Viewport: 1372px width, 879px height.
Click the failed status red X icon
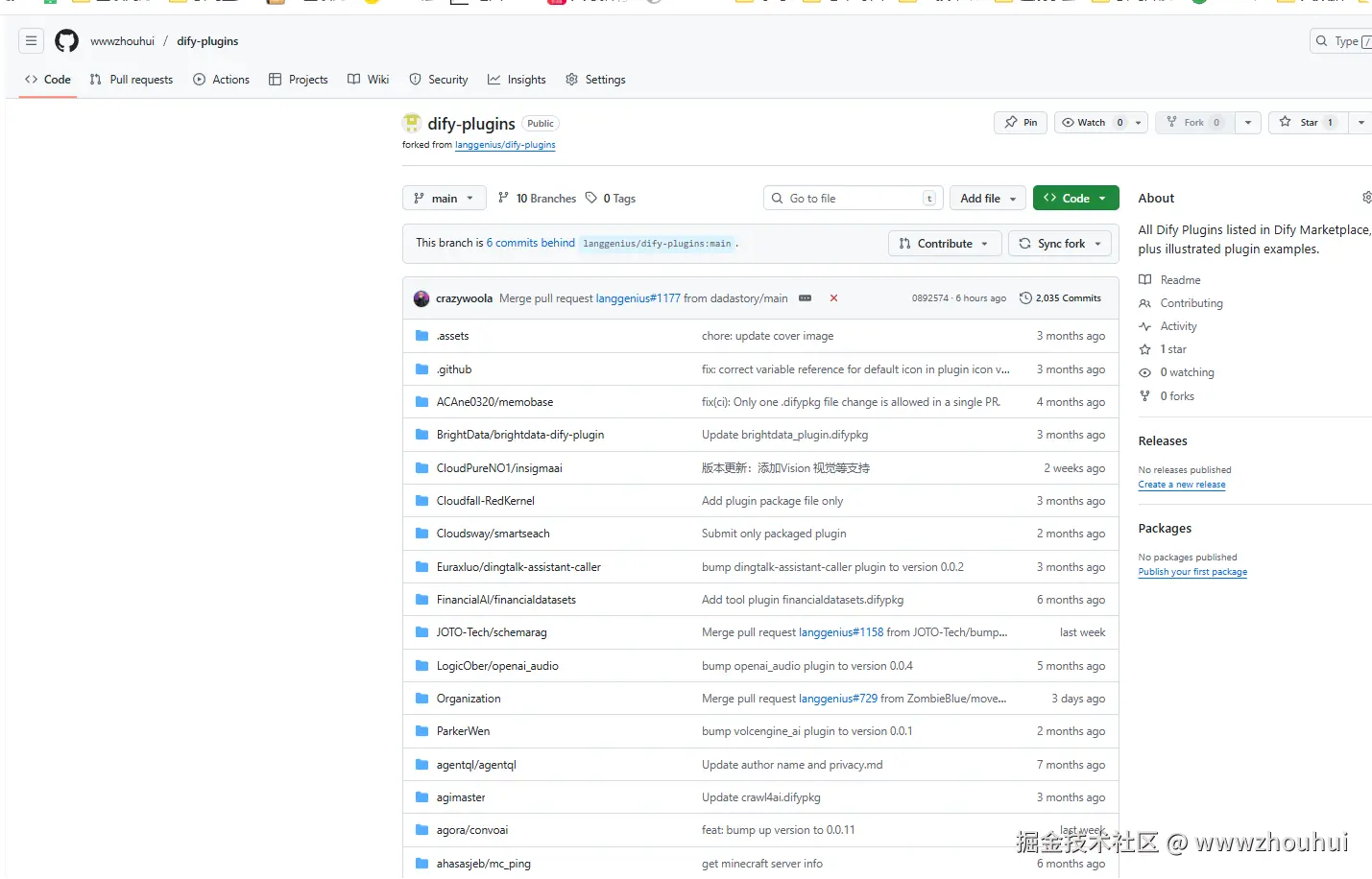point(833,298)
